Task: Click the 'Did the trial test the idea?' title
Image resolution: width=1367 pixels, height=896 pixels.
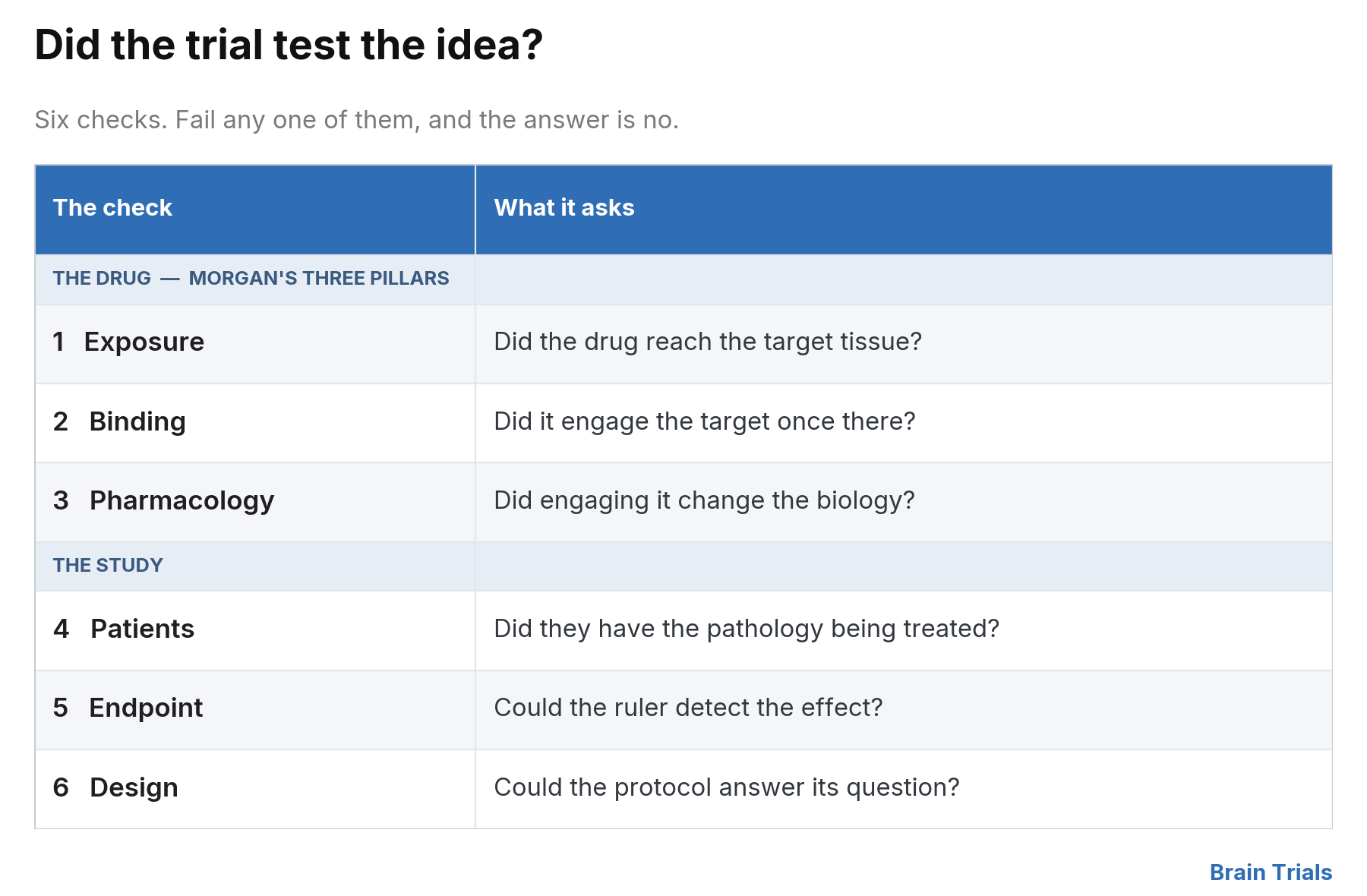Action: tap(289, 45)
